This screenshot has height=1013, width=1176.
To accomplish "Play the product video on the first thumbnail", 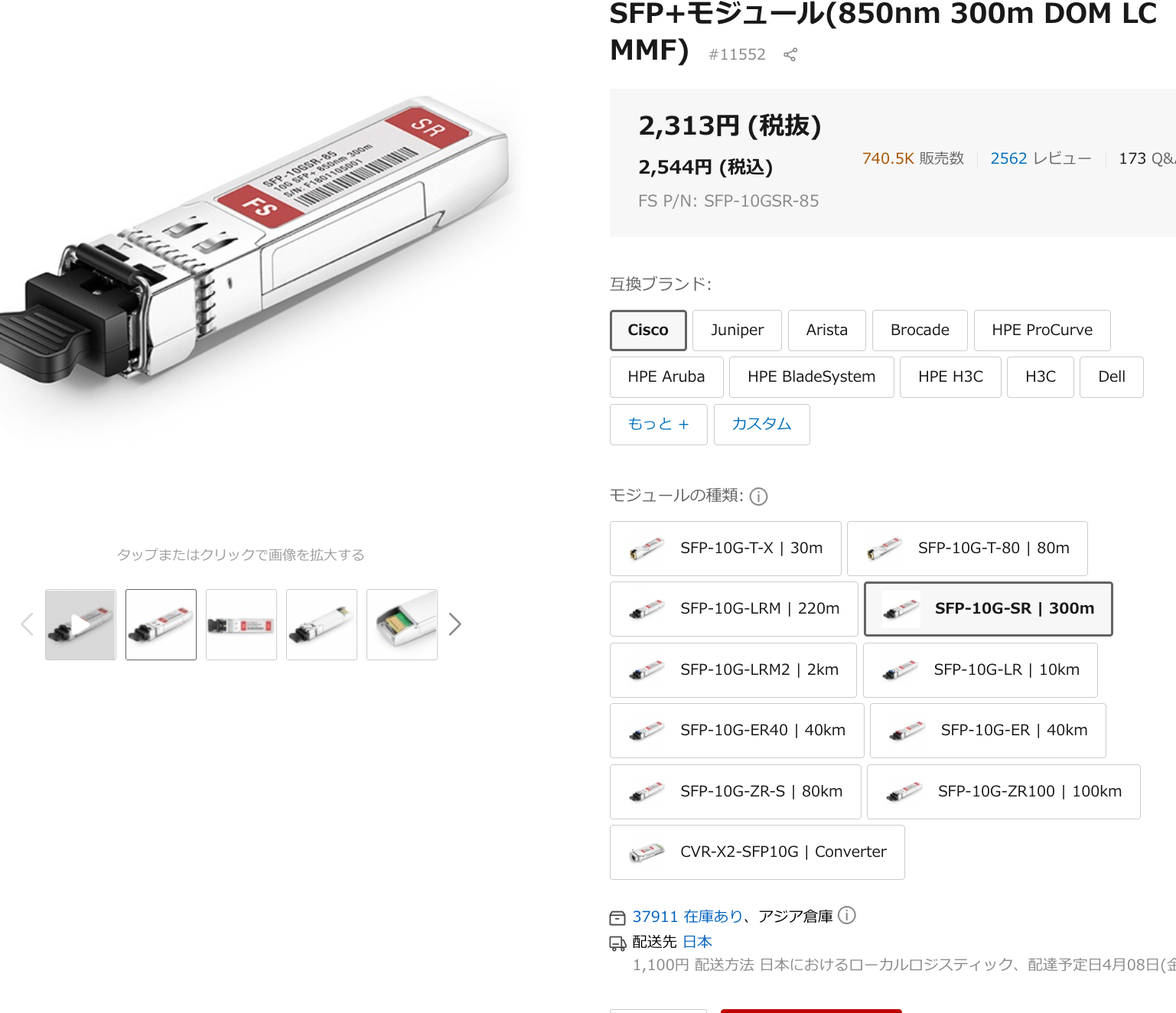I will pyautogui.click(x=80, y=624).
